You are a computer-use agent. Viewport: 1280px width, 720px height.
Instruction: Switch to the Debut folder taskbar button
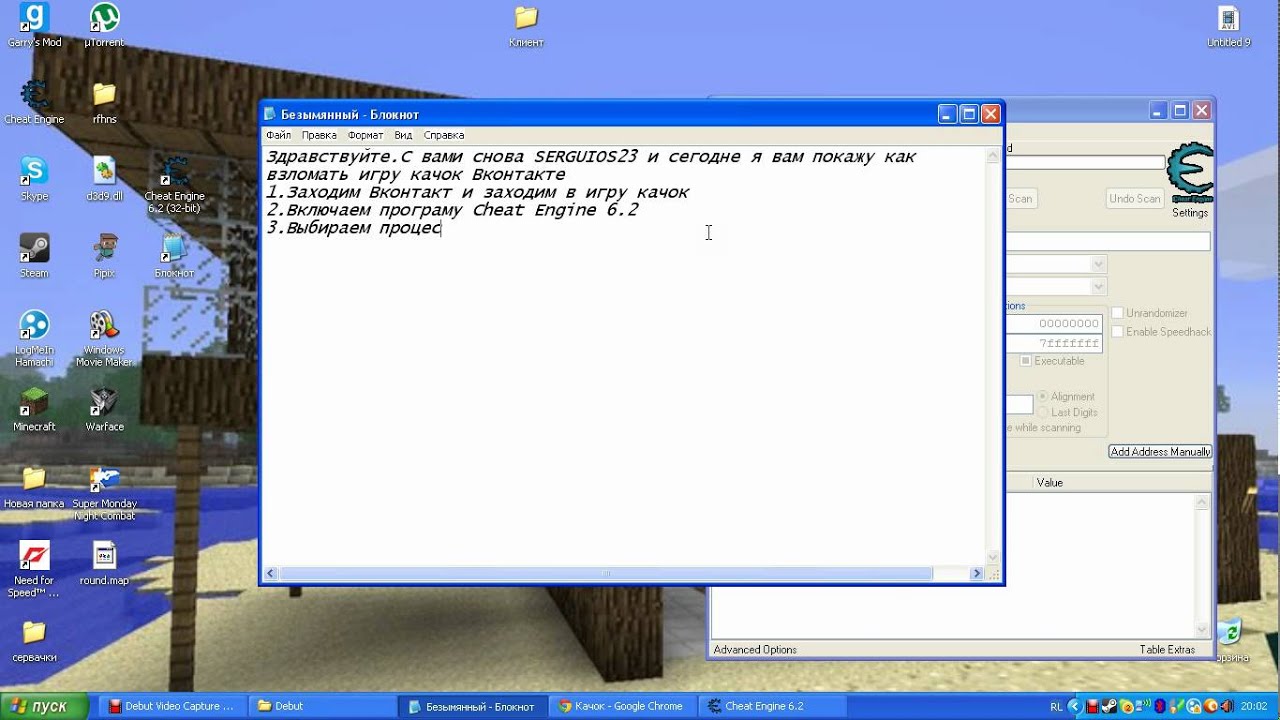tap(321, 706)
